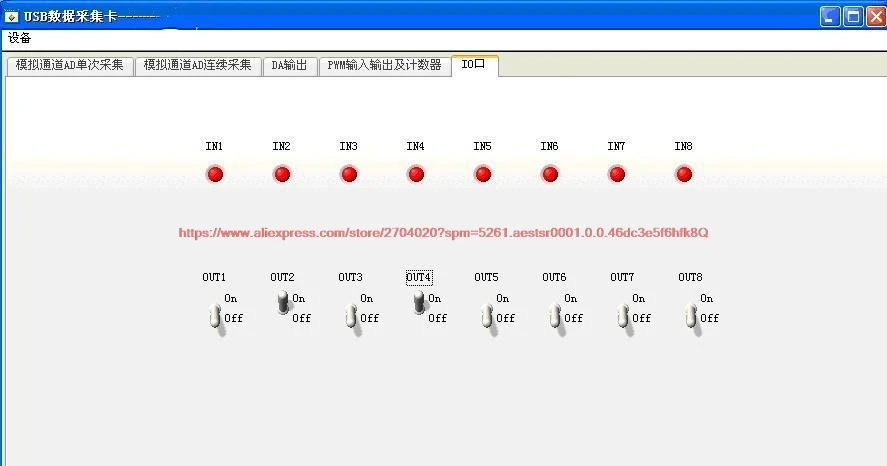Click the IN5 label
This screenshot has height=466, width=887.
[x=483, y=146]
